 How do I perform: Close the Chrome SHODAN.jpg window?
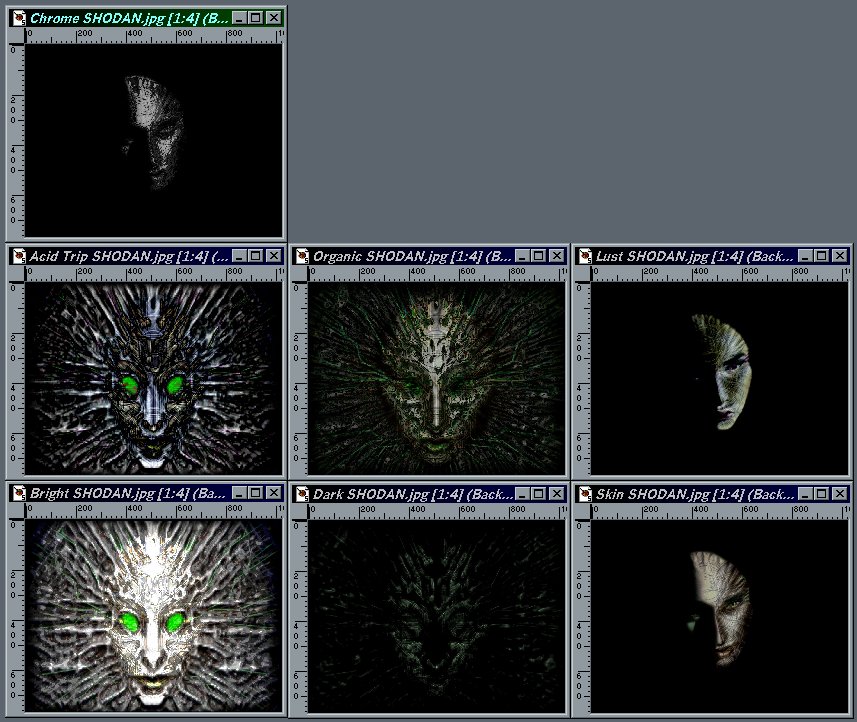pos(274,18)
